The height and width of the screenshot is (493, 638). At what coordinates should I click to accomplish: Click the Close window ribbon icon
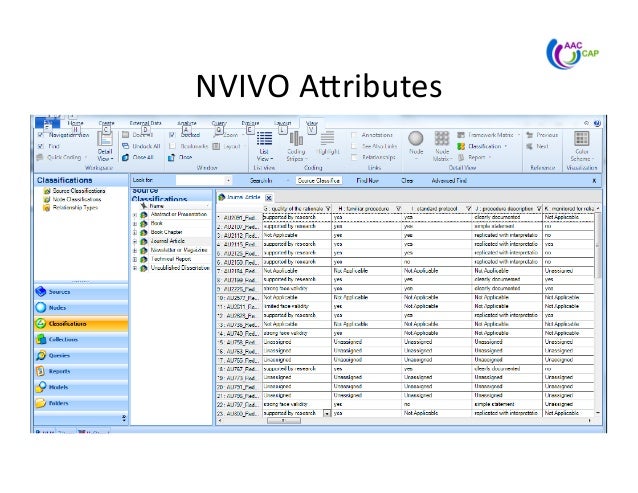[x=171, y=157]
